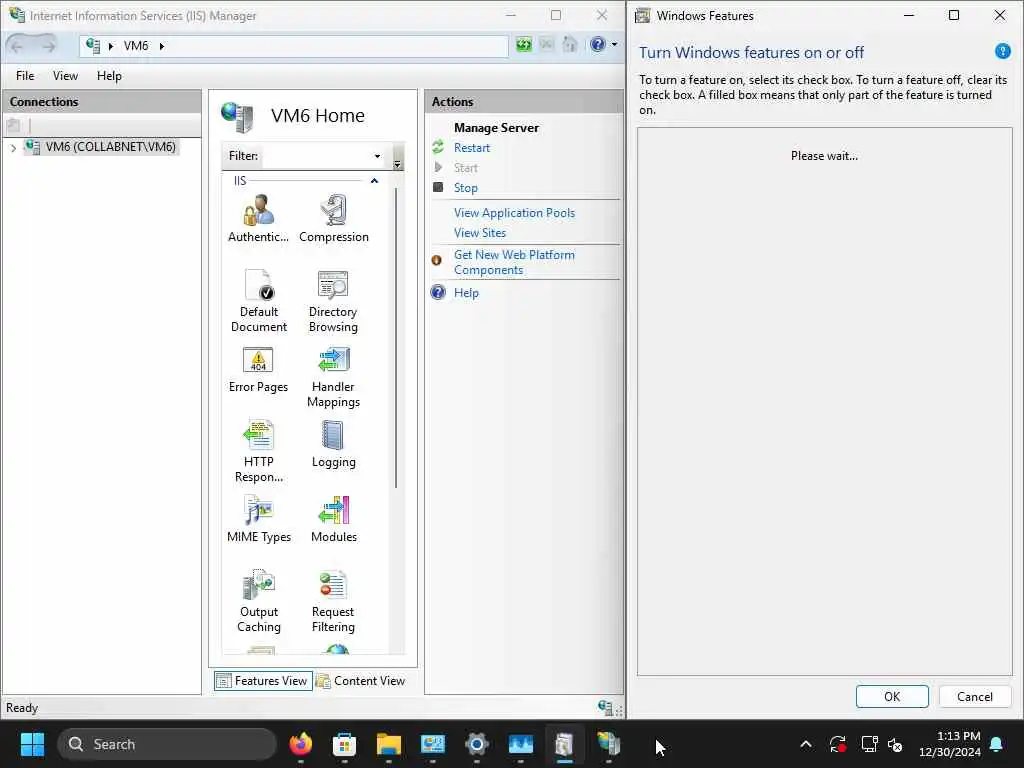Open the Output Caching feature
This screenshot has width=1024, height=768.
tap(259, 601)
